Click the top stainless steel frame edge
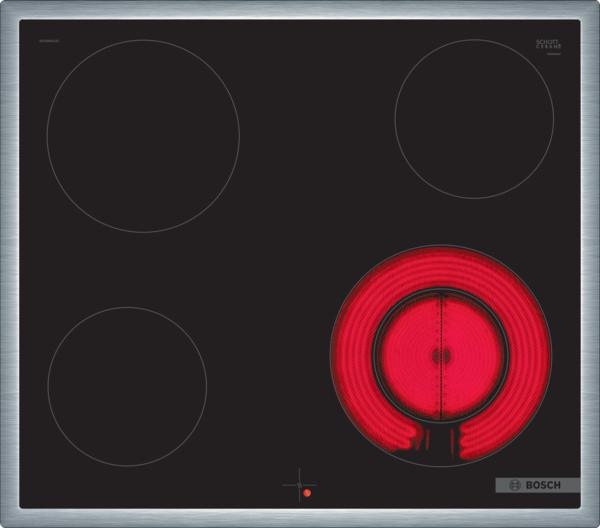 click(300, 10)
